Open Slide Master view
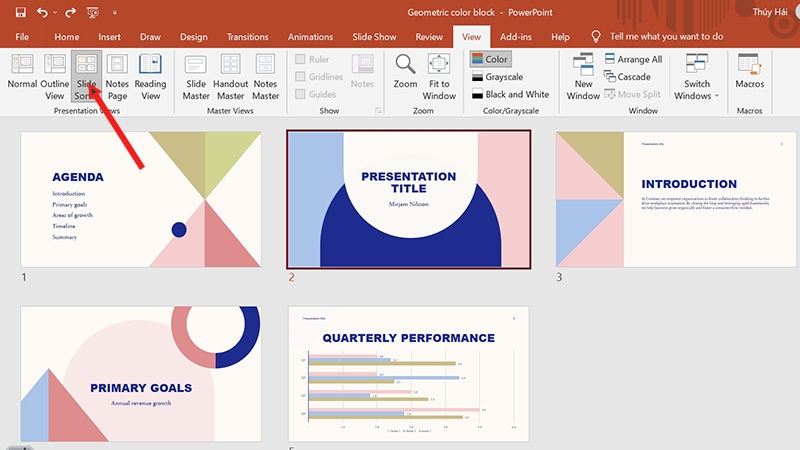Image resolution: width=800 pixels, height=450 pixels. coord(196,76)
